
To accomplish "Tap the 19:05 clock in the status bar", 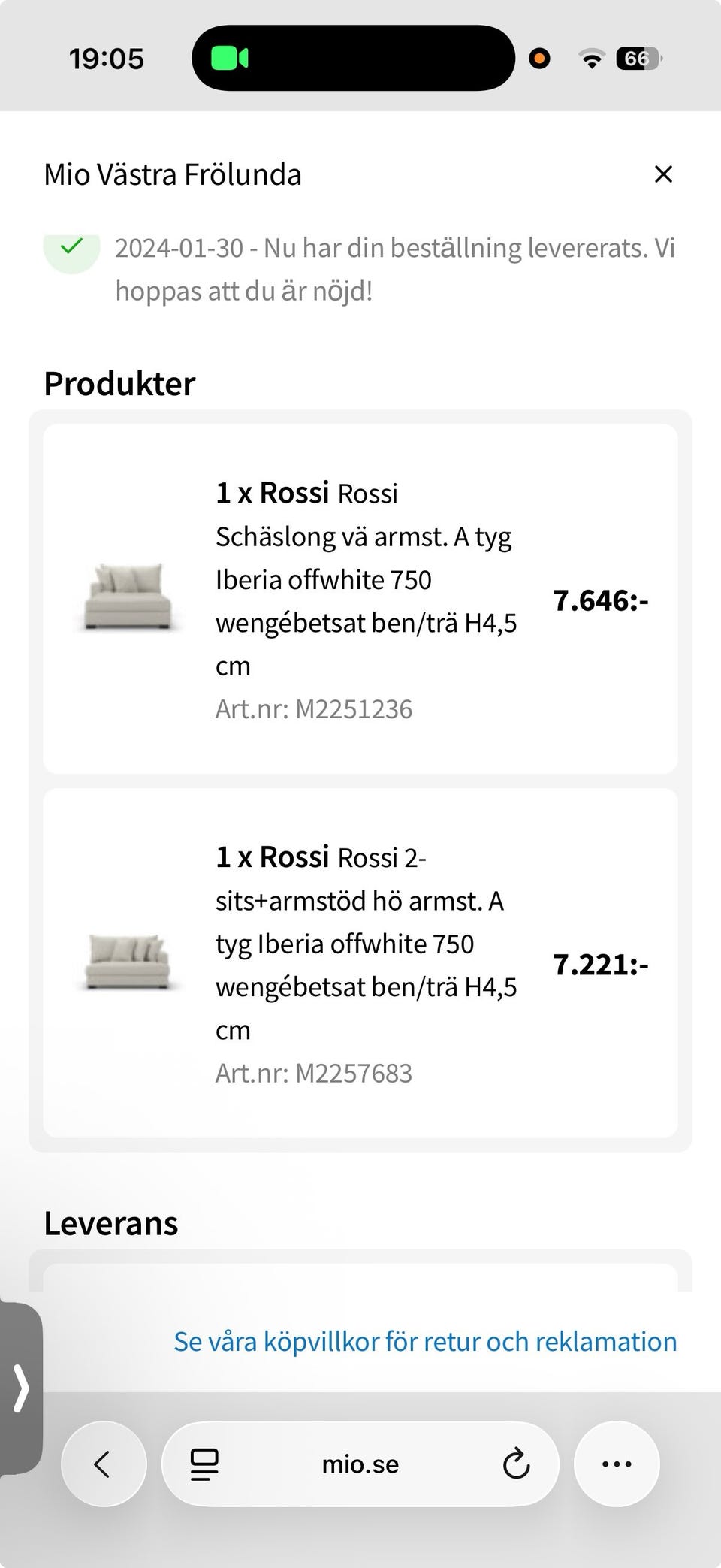I will [x=105, y=58].
